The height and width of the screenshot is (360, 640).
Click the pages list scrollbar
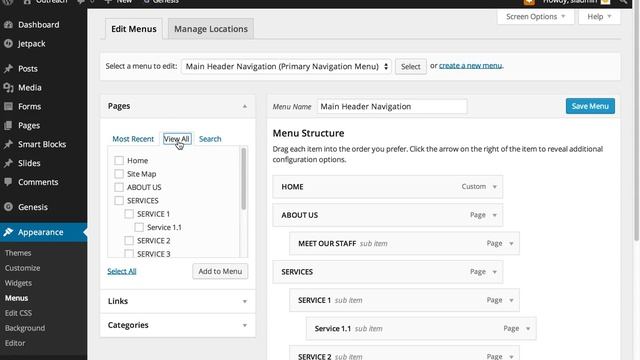click(244, 179)
